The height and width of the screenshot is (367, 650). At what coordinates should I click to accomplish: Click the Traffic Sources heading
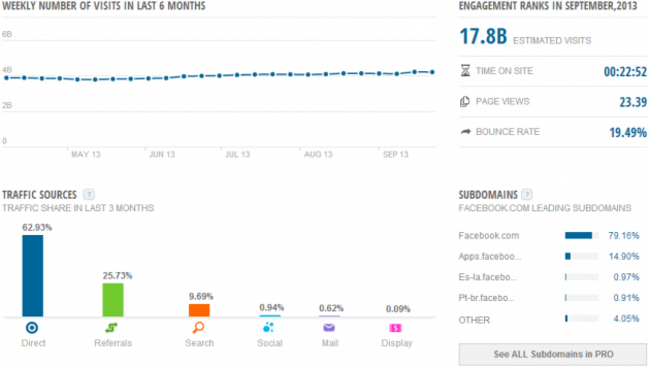[39, 194]
